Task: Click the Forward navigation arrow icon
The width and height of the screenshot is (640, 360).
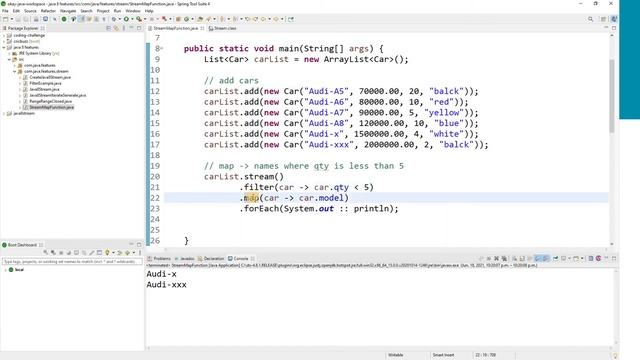Action: click(x=276, y=19)
